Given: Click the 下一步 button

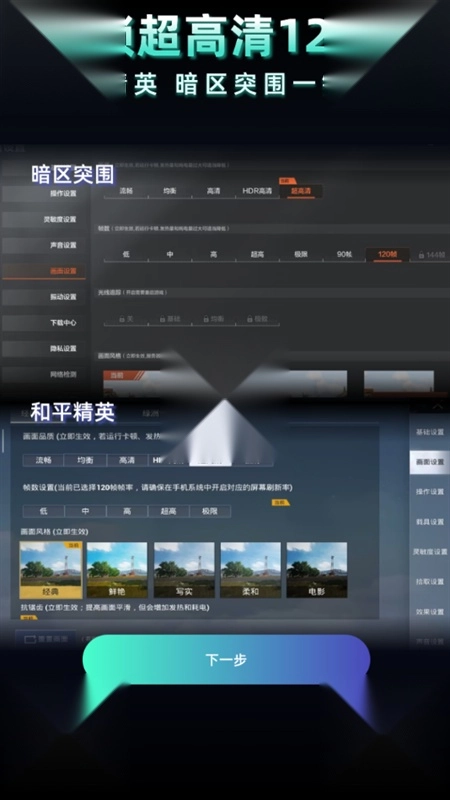Looking at the screenshot, I should [x=226, y=660].
